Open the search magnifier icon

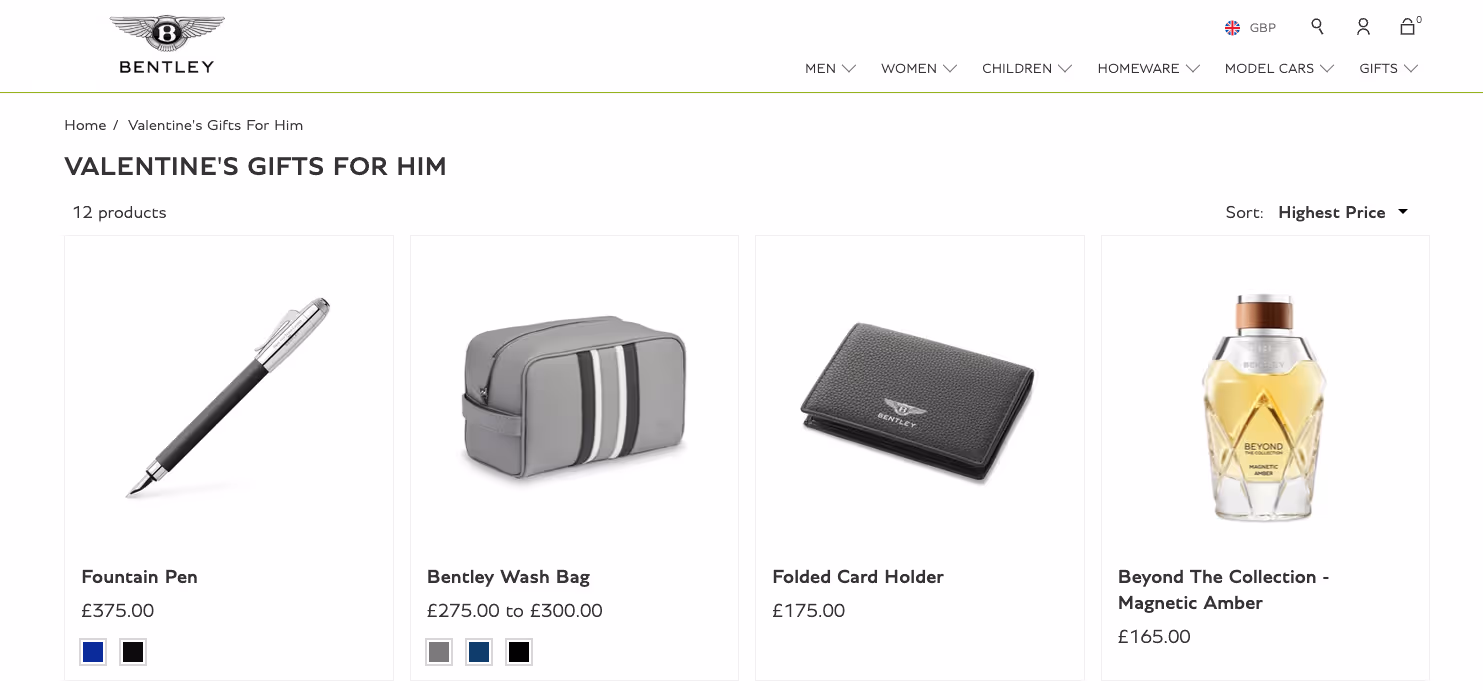coord(1317,27)
